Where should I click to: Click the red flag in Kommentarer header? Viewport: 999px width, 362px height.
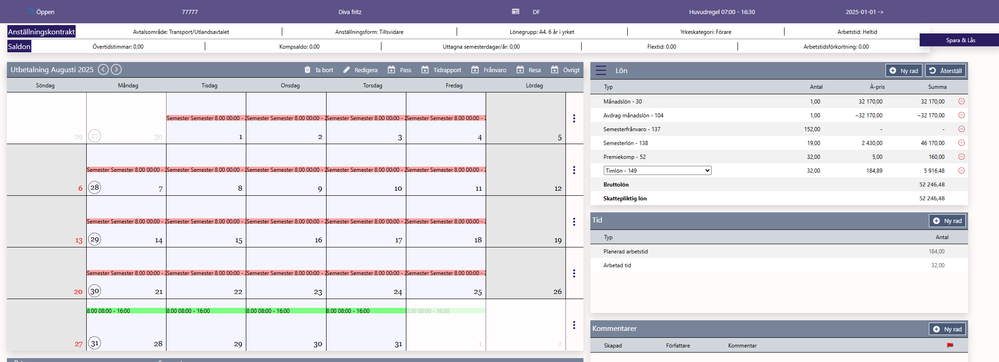(951, 346)
